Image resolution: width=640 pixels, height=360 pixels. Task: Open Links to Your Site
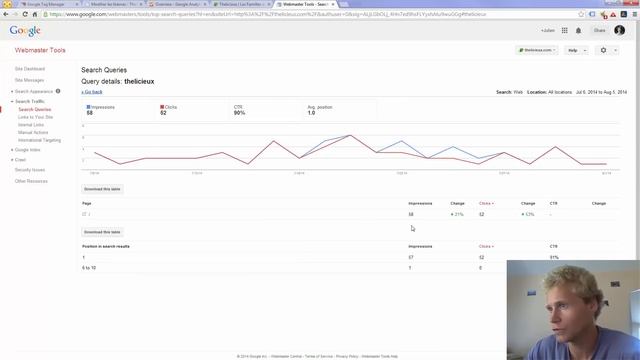click(36, 117)
